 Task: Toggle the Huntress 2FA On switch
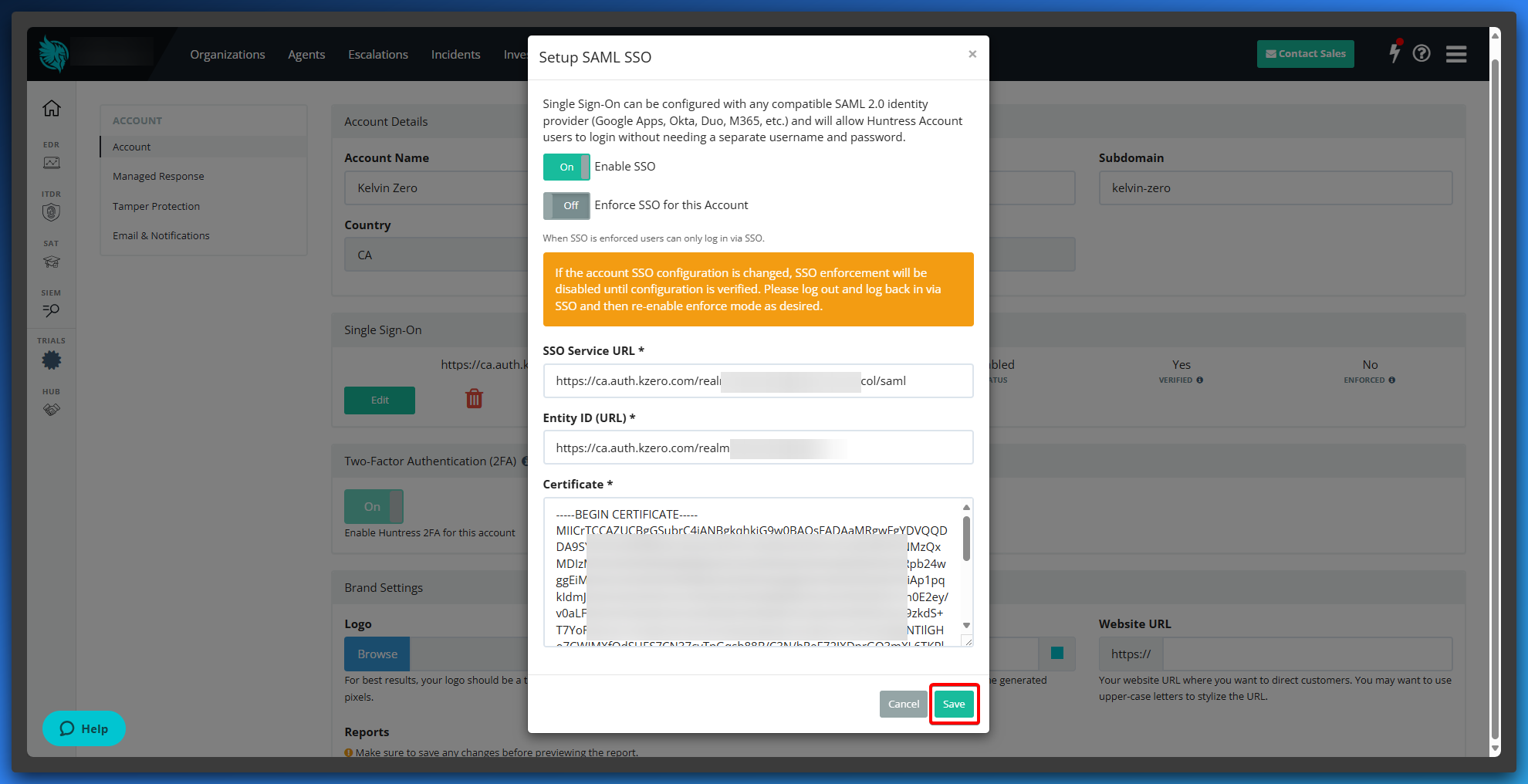point(374,507)
